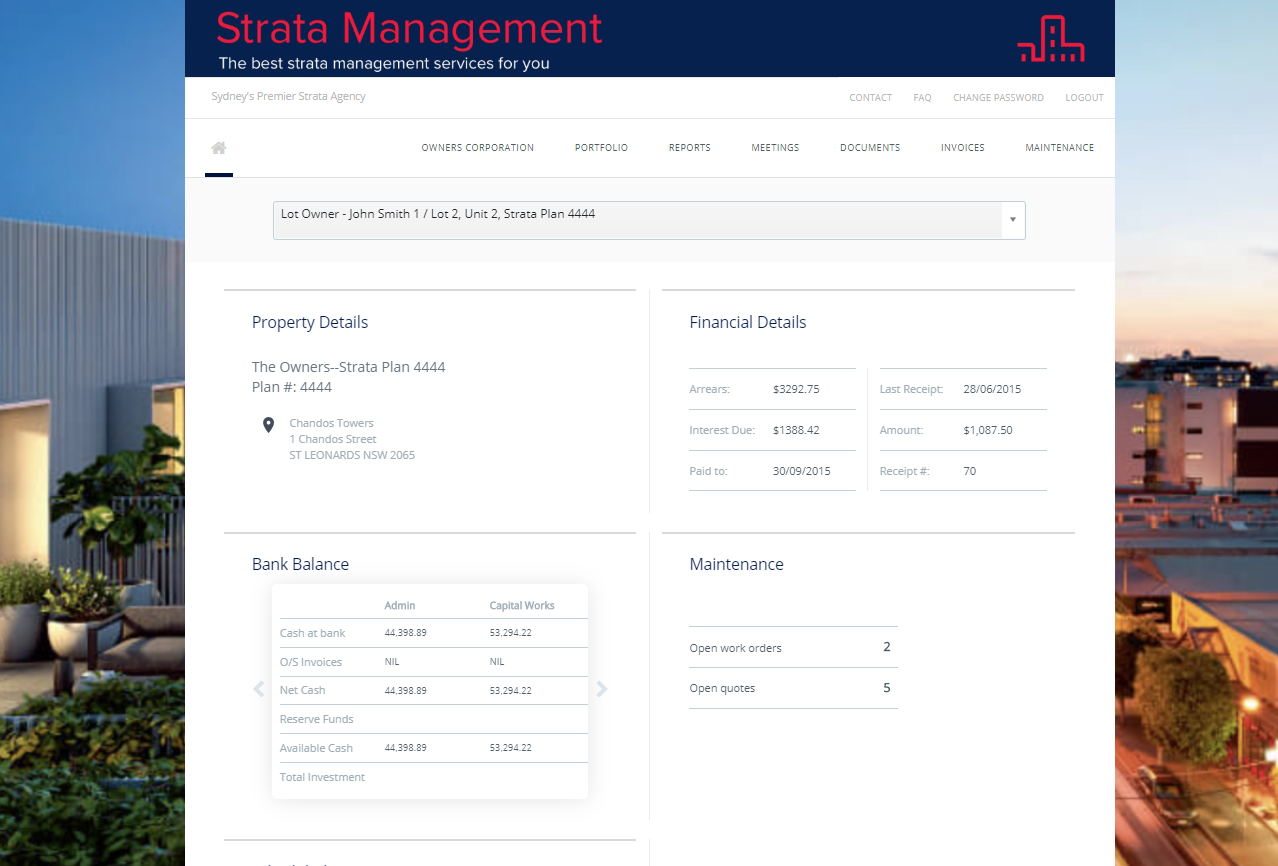Image resolution: width=1278 pixels, height=866 pixels.
Task: Open the Invoices menu
Action: pyautogui.click(x=963, y=148)
